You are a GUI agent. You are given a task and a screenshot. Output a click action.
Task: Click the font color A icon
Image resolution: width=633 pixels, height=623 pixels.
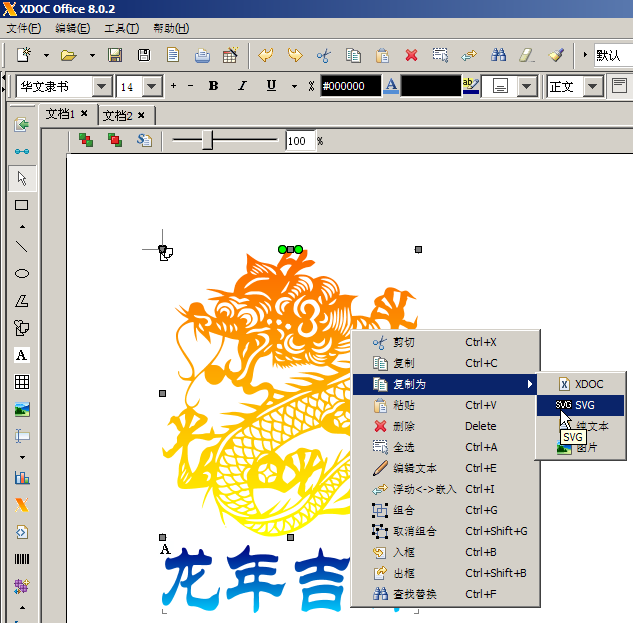391,86
